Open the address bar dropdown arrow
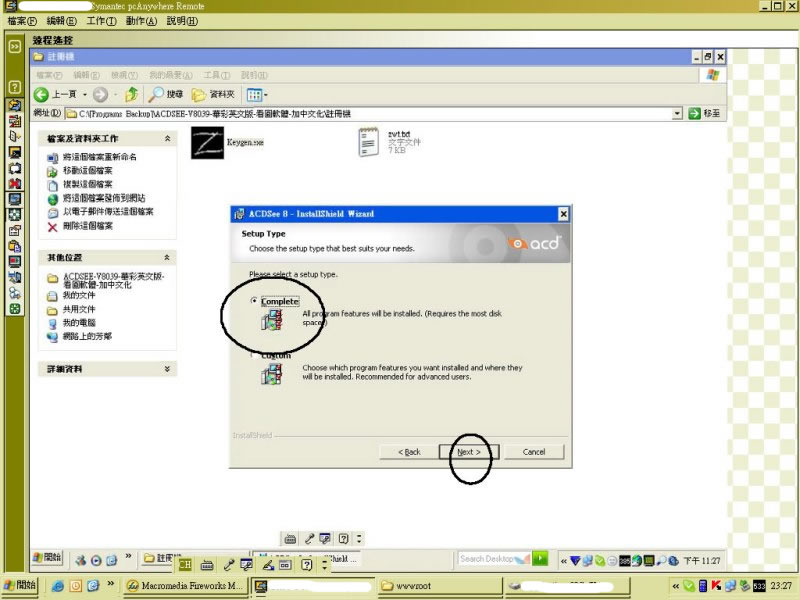This screenshot has height=600, width=800. tap(677, 113)
